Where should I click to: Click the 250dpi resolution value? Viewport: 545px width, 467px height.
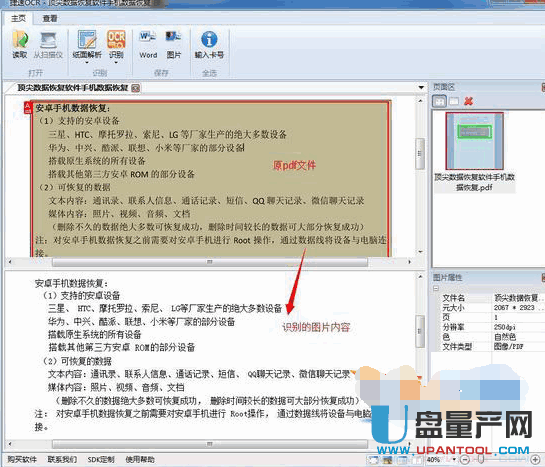coord(504,327)
